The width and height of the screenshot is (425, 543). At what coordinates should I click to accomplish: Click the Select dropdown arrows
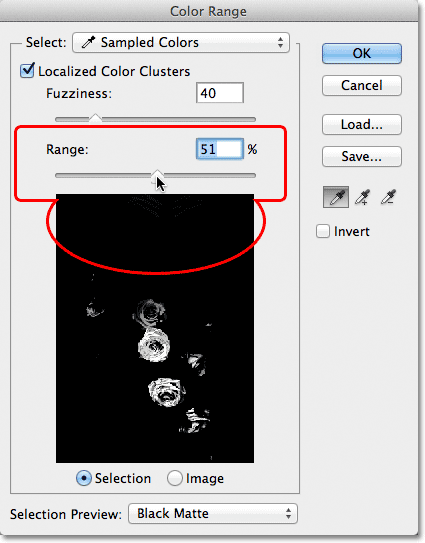[x=280, y=43]
